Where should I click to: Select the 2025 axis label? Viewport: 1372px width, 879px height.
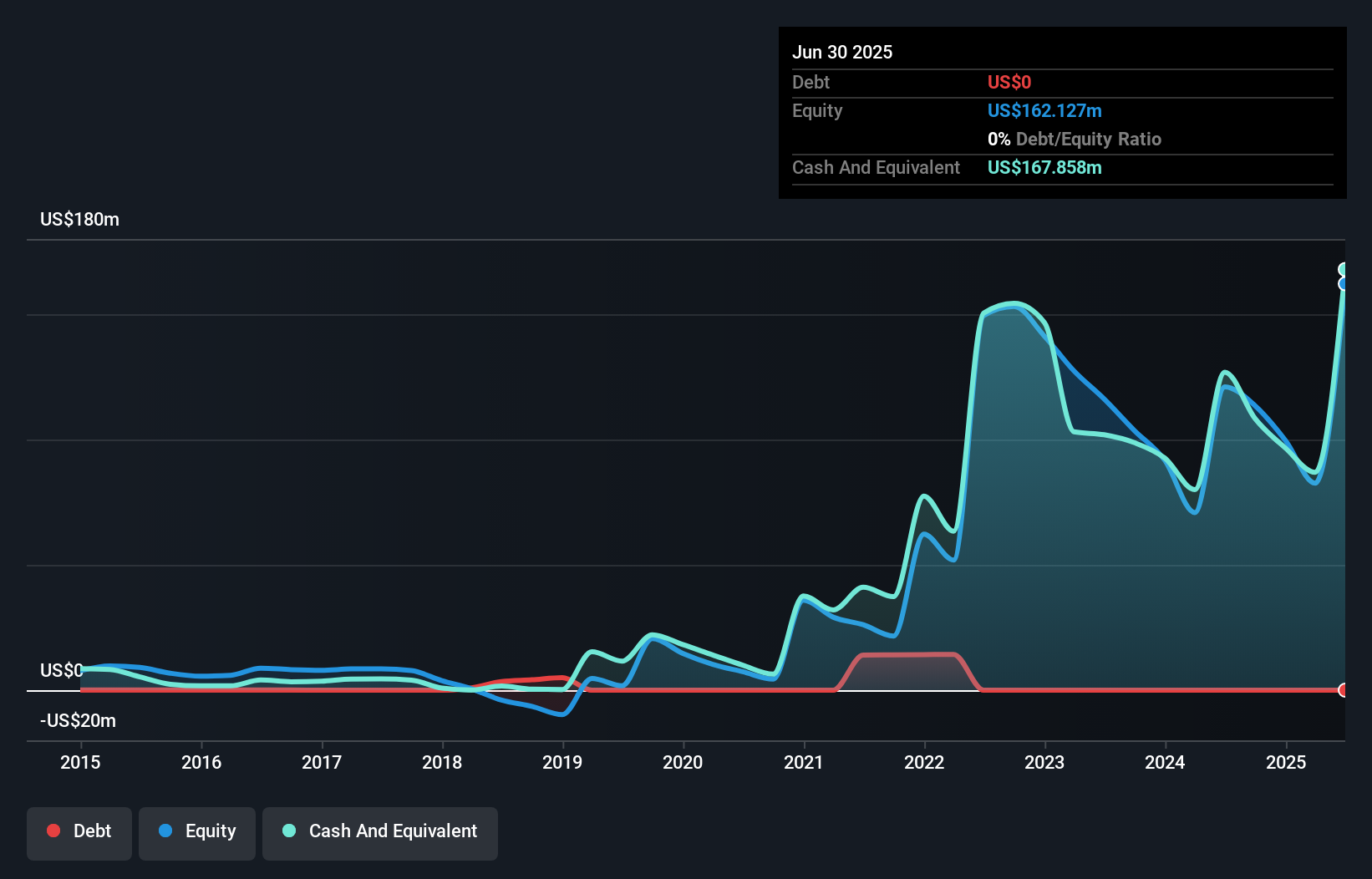coord(1287,762)
